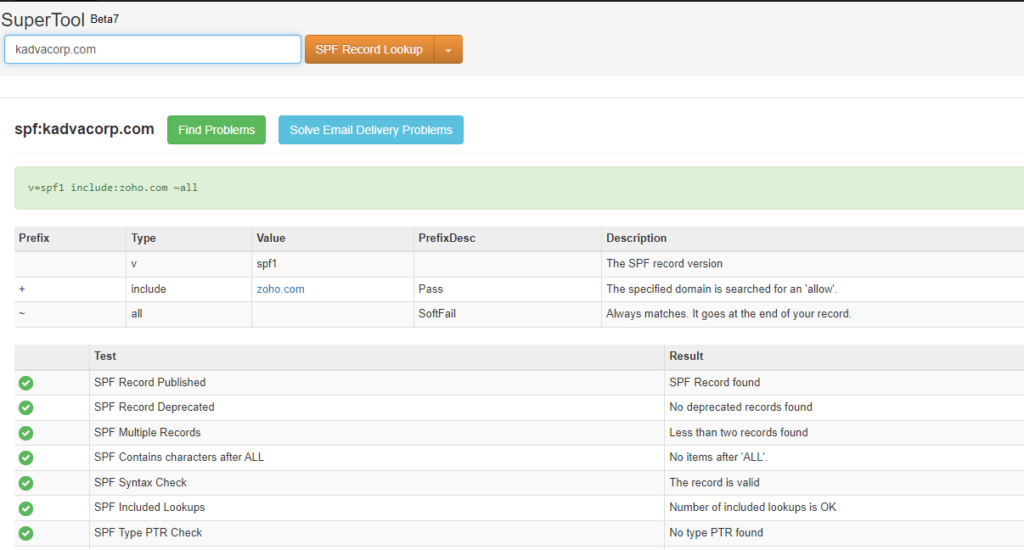The image size is (1024, 550).
Task: Click the SuperTool Beta7 title
Action: point(60,20)
